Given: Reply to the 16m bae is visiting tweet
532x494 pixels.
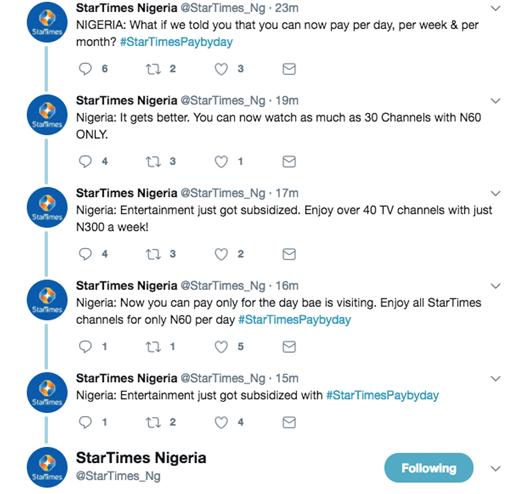Looking at the screenshot, I should (85, 347).
